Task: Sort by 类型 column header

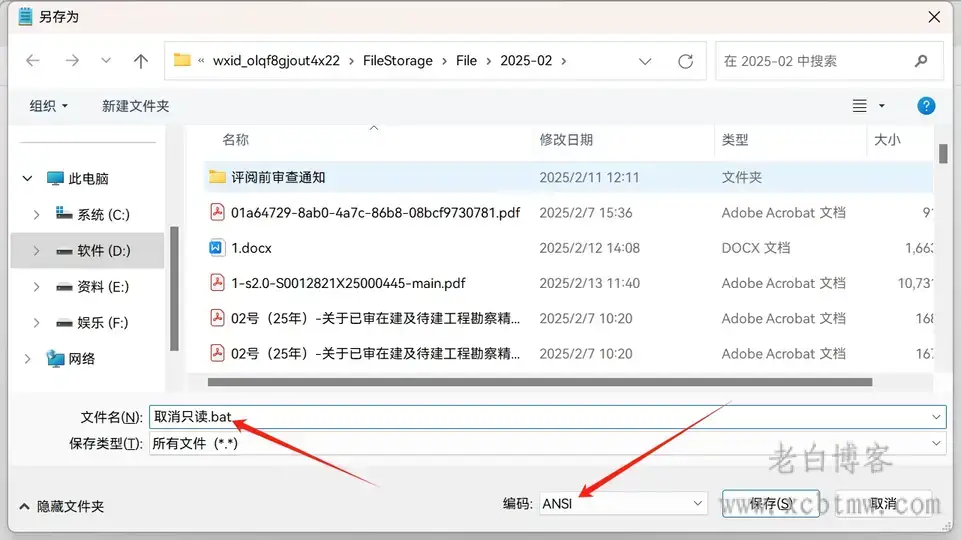Action: pos(735,140)
